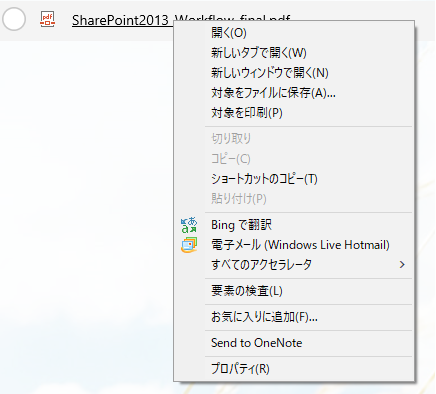Choose 対象を印刷(P)
This screenshot has width=436, height=394.
[293, 113]
